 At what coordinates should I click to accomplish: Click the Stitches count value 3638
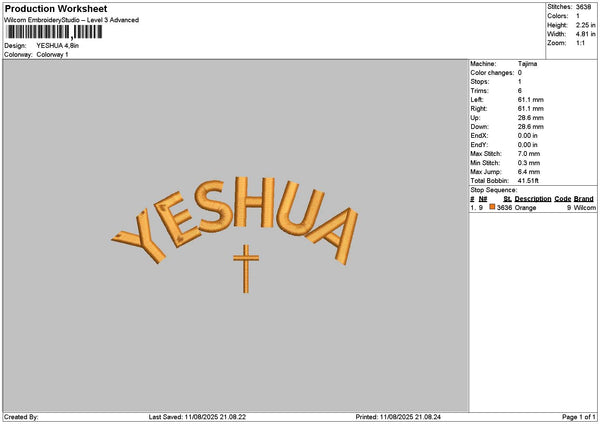[x=584, y=7]
